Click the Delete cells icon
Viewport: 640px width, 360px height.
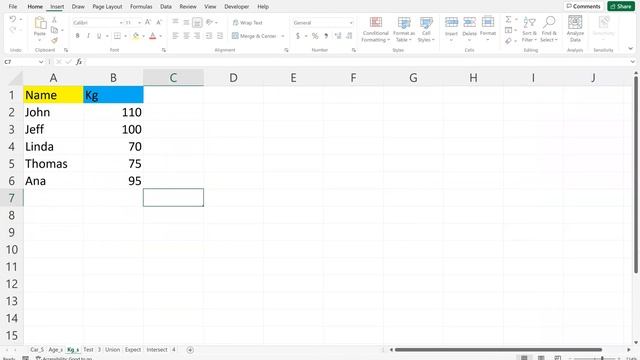click(x=469, y=22)
